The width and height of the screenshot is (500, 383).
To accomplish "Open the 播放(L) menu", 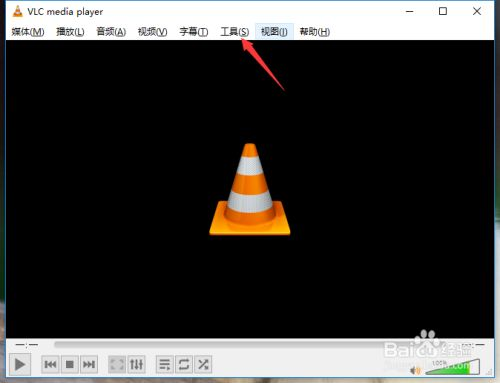I will (70, 32).
